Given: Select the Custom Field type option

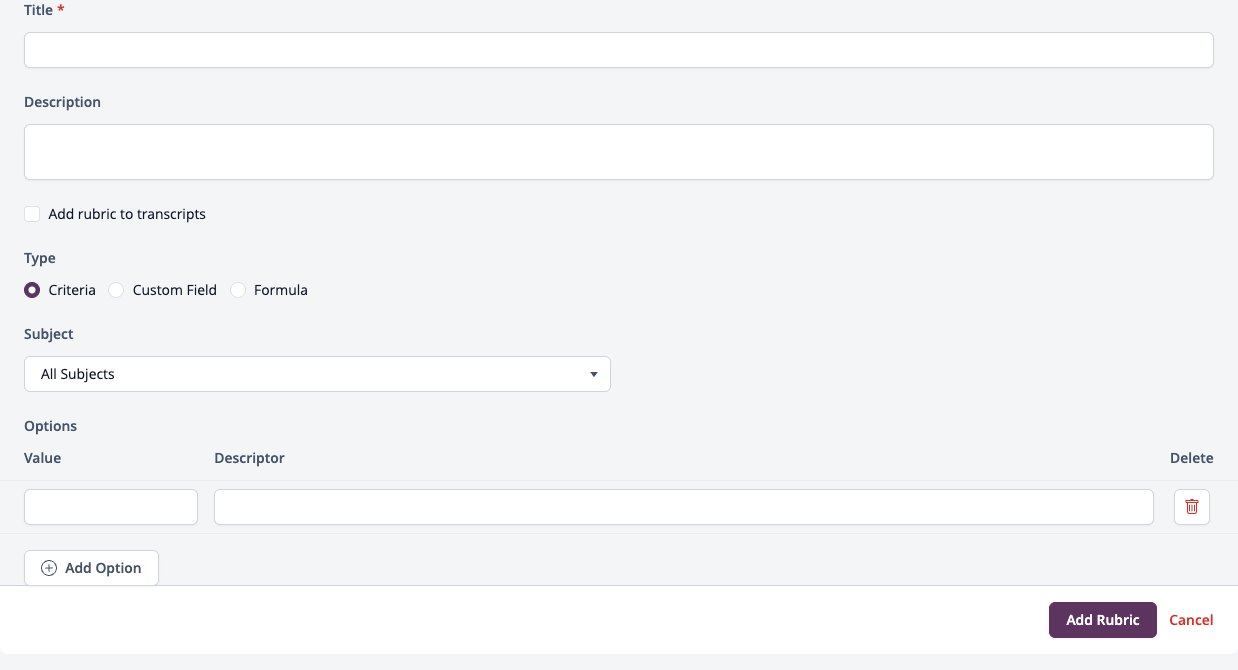Looking at the screenshot, I should coord(116,290).
